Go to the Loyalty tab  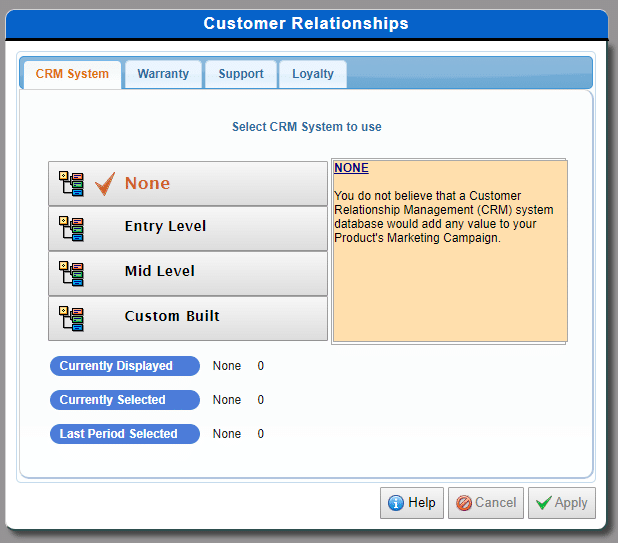(x=313, y=74)
